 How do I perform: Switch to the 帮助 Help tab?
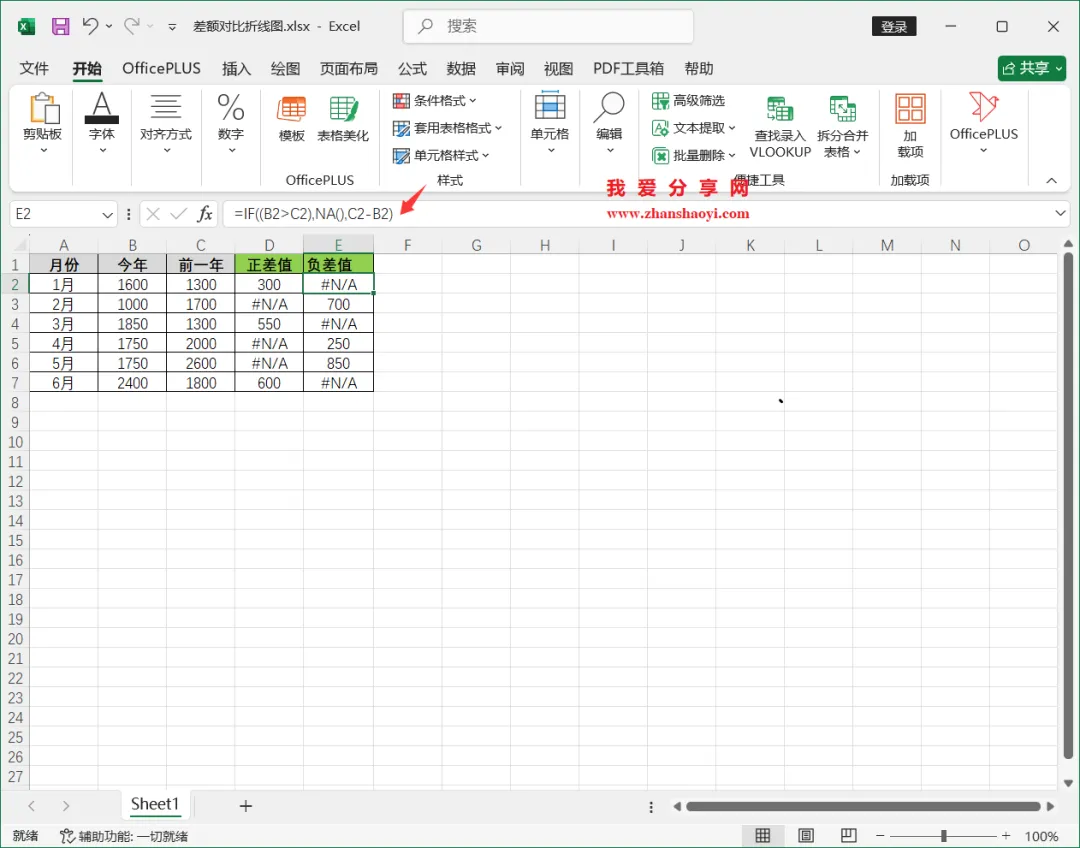698,68
